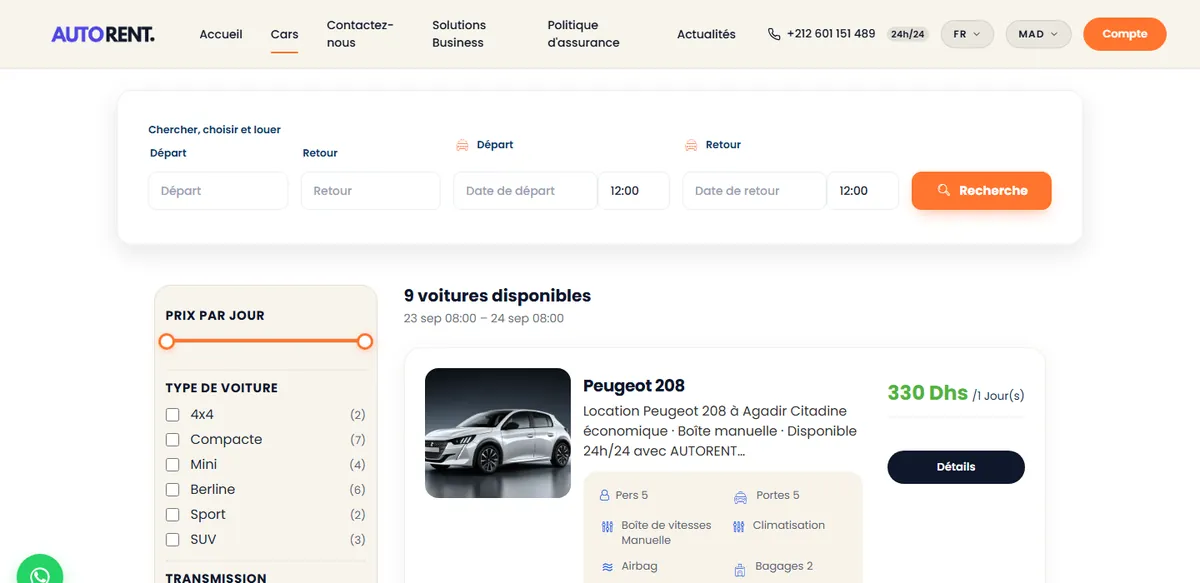Click car icon beside Retour date label
1200x583 pixels.
[691, 145]
